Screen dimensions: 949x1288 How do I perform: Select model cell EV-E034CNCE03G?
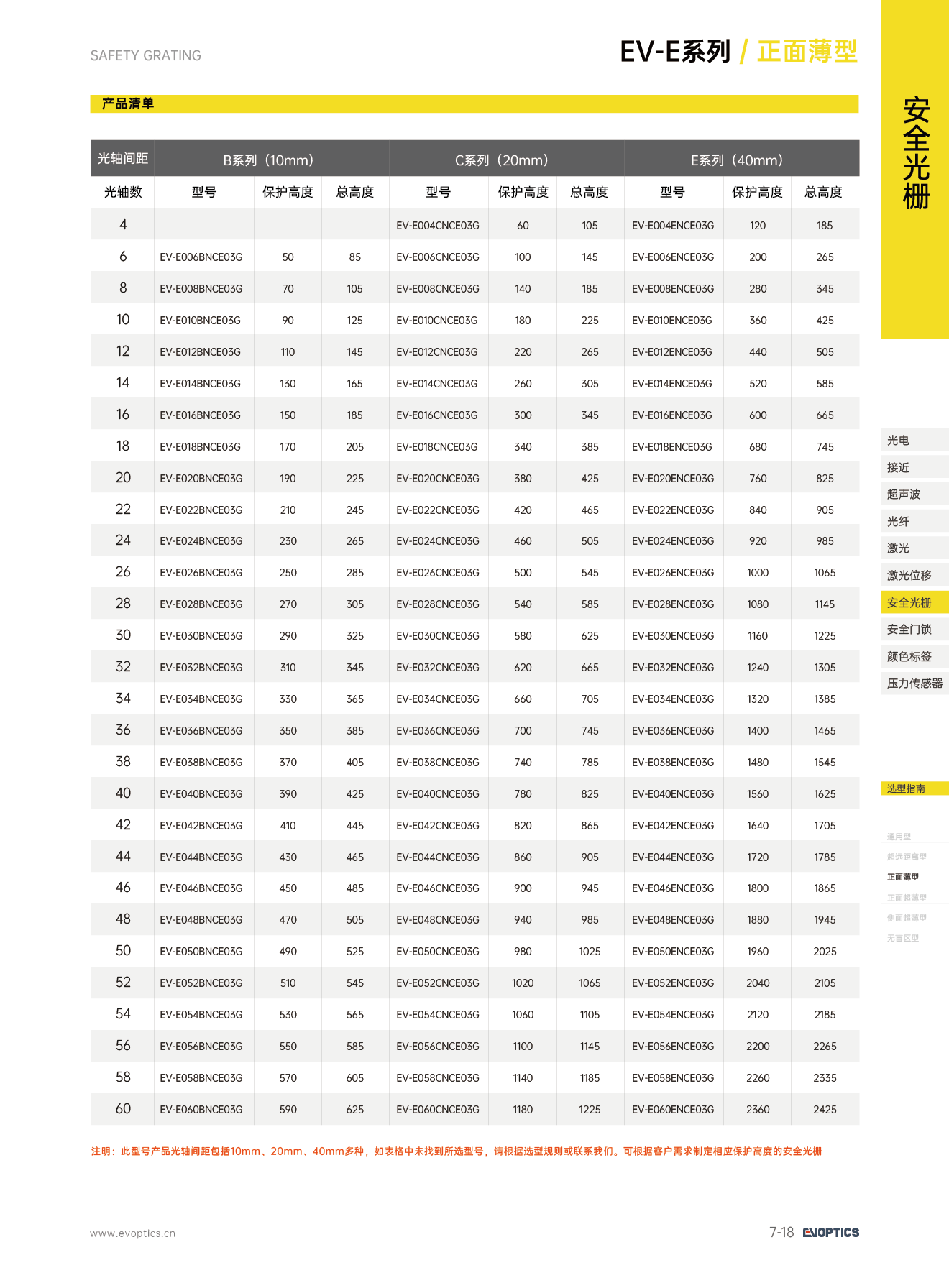[438, 699]
